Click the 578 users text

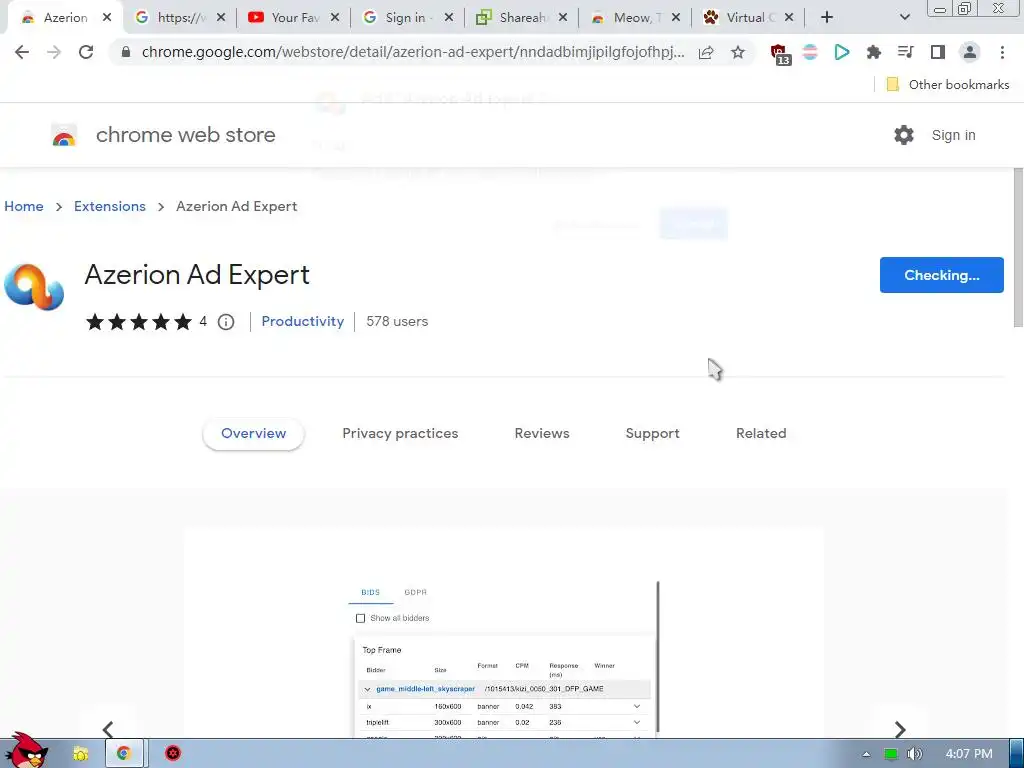pyautogui.click(x=397, y=321)
